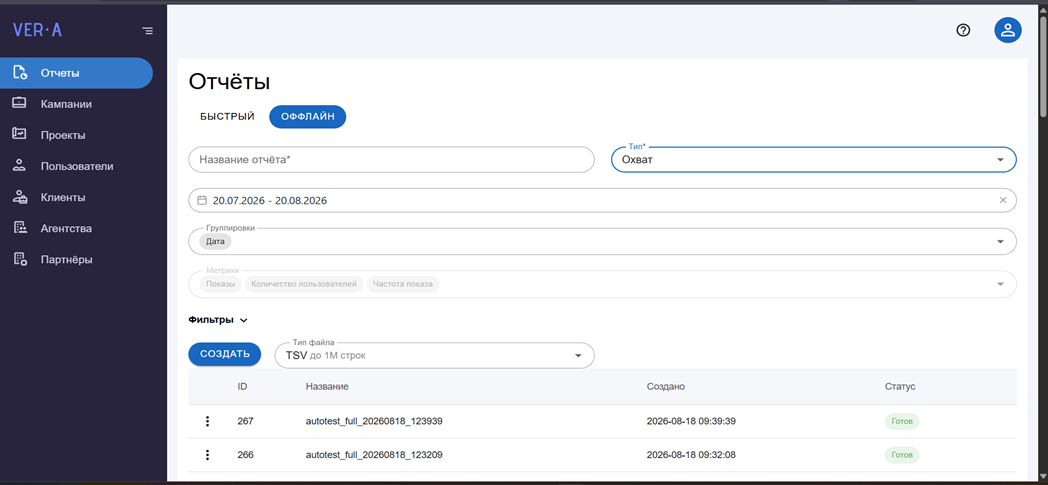Open the Тип файла dropdown (TSV)

pyautogui.click(x=434, y=355)
